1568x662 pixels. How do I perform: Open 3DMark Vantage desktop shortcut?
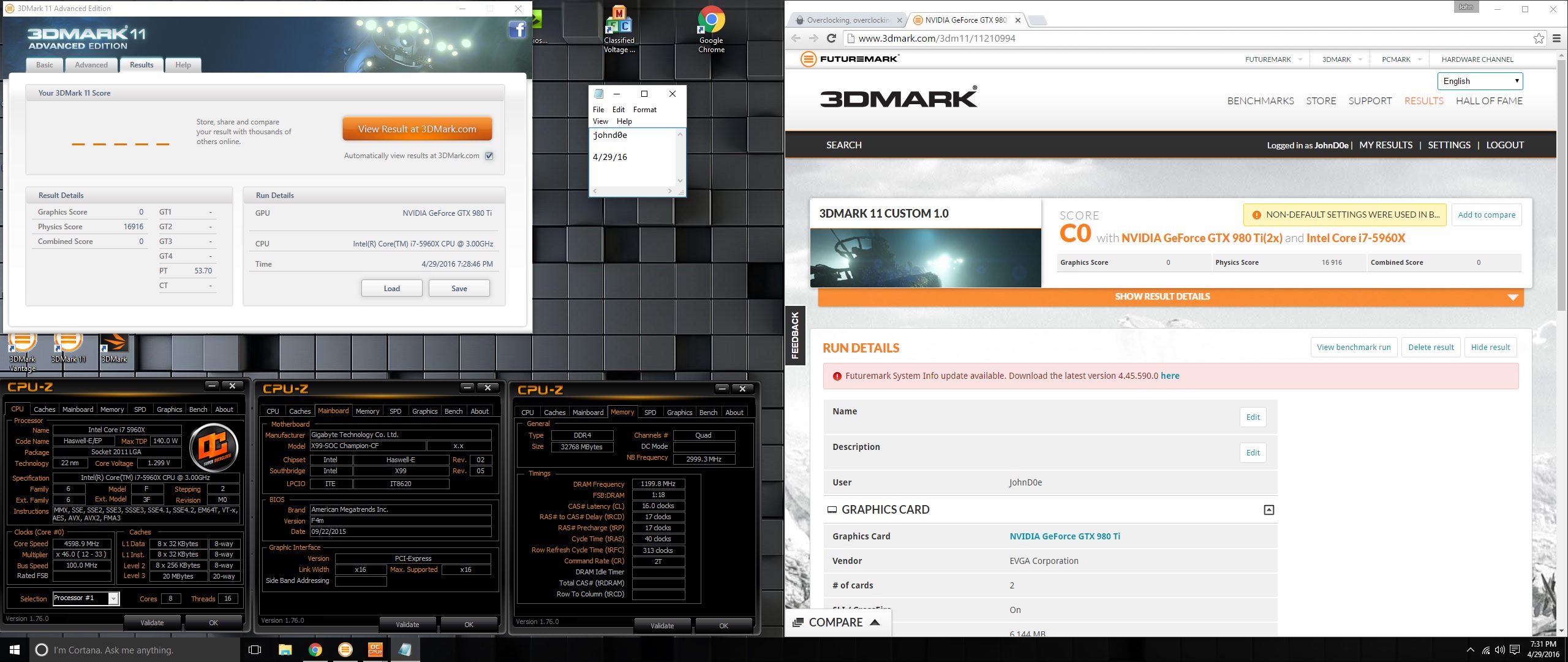click(x=22, y=352)
